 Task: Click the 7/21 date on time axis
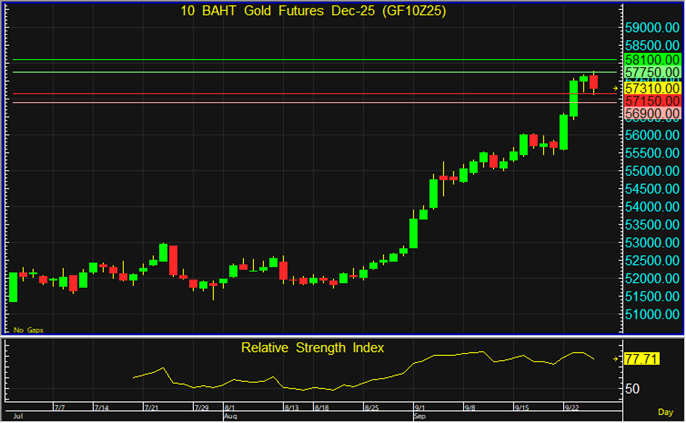[153, 408]
